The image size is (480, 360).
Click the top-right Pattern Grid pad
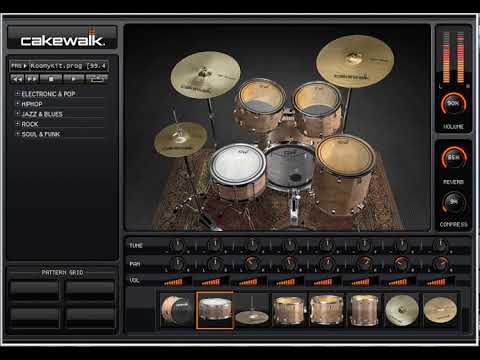coord(90,290)
